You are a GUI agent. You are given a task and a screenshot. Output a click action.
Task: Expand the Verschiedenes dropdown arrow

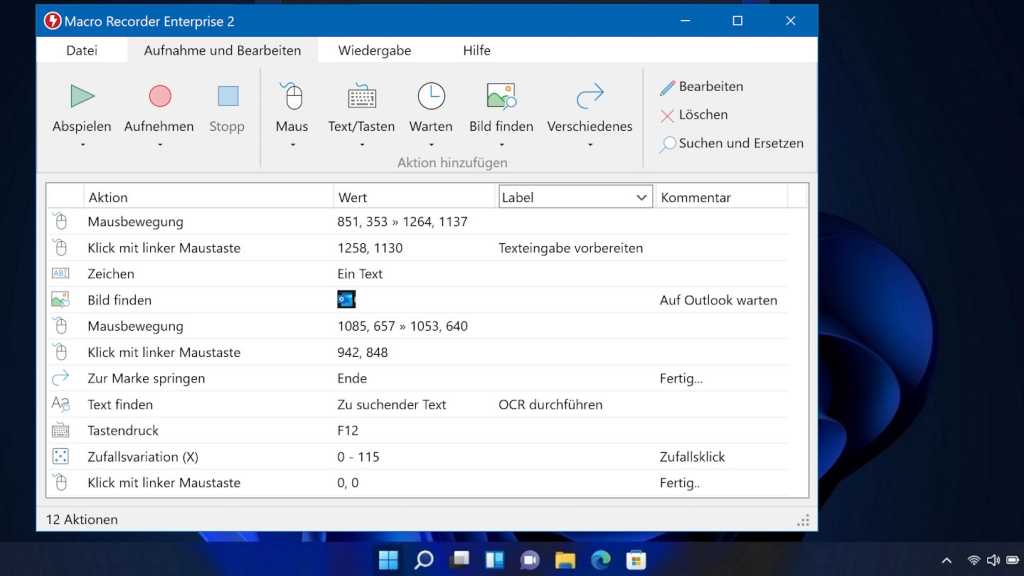coord(590,145)
